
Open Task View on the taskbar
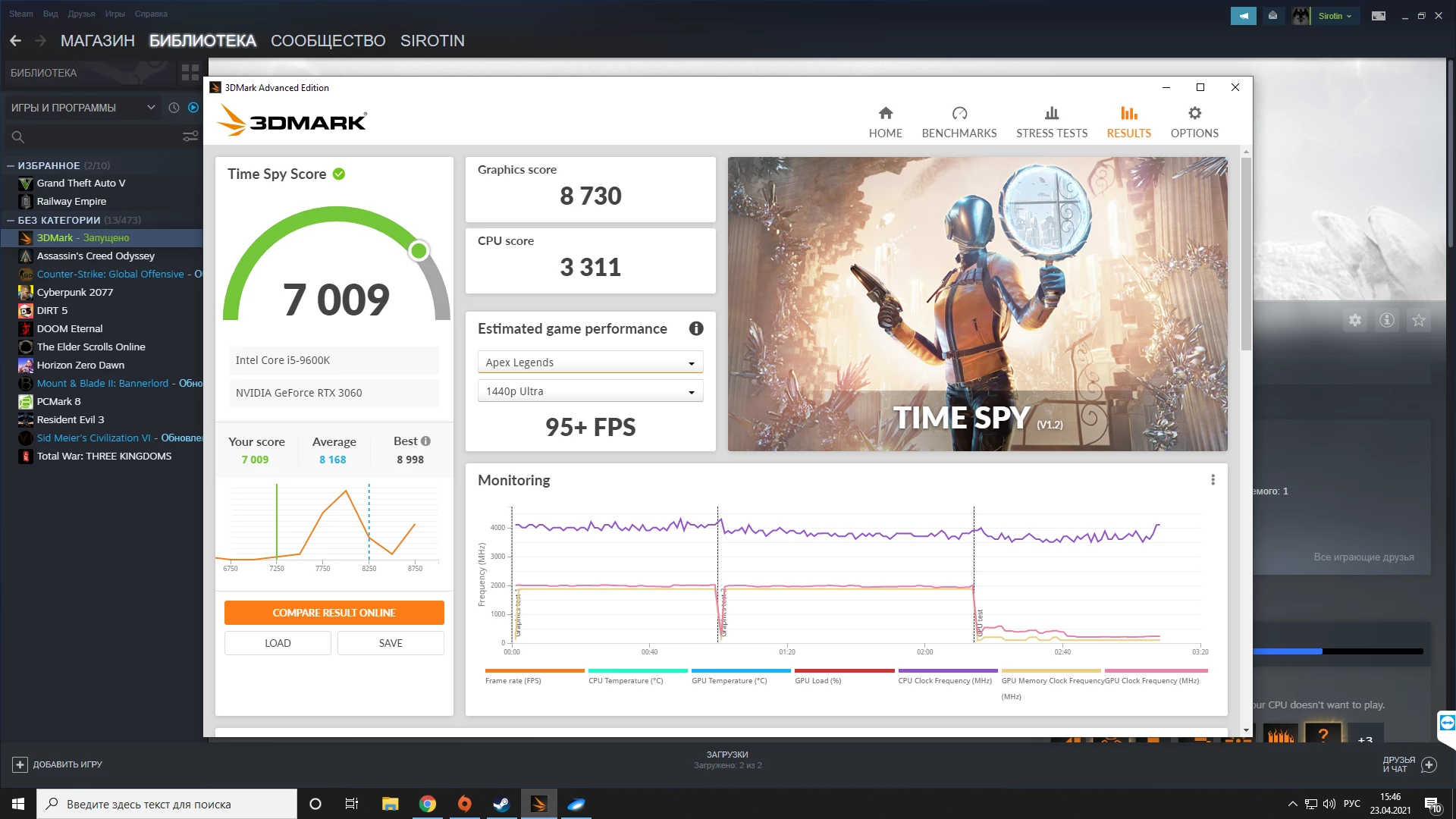[351, 804]
